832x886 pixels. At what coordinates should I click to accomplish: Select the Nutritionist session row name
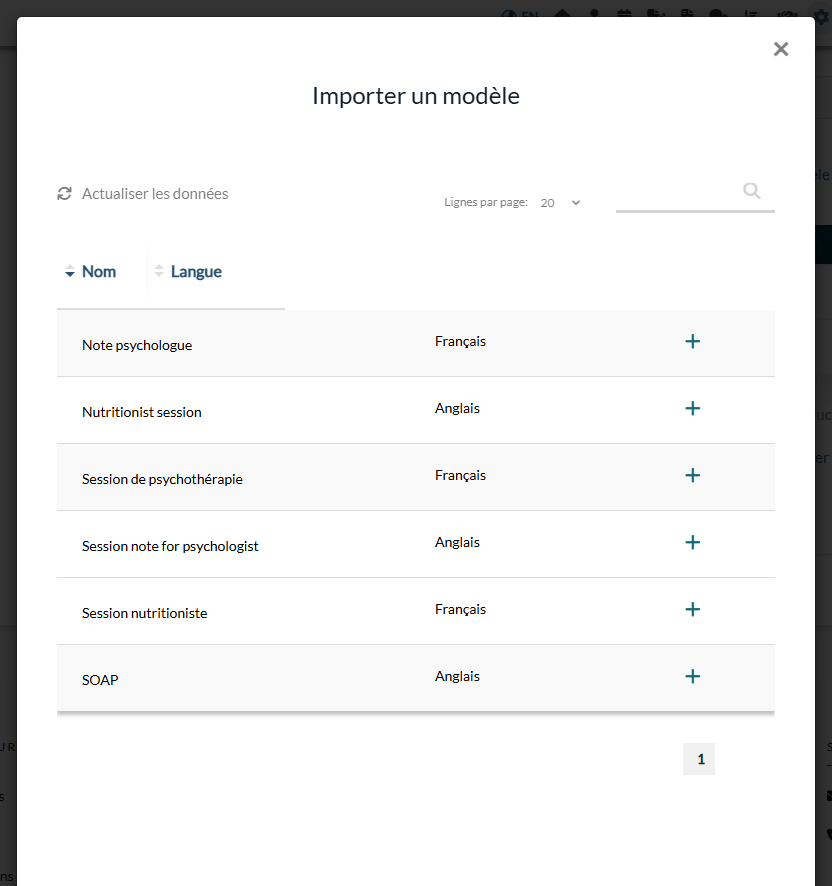coord(141,412)
